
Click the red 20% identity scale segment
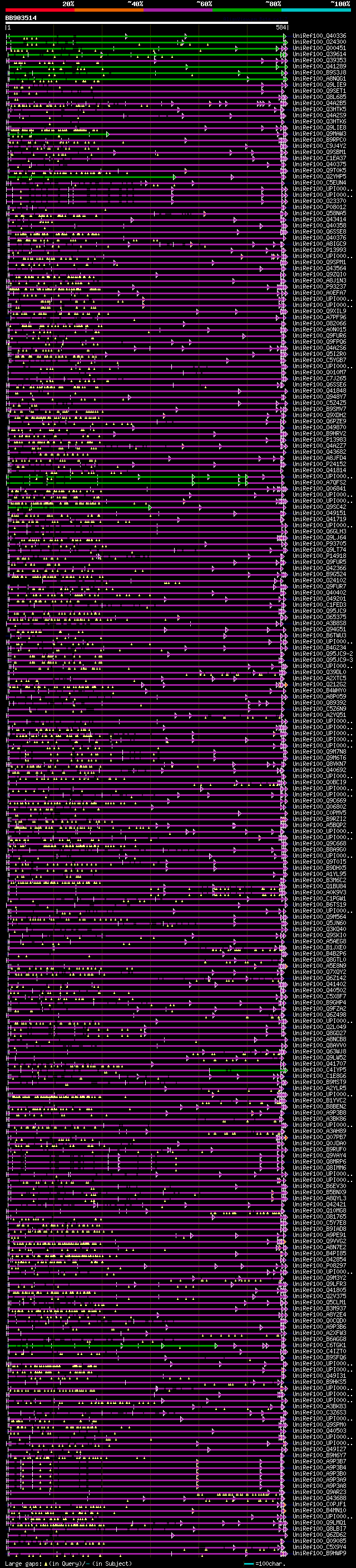point(40,10)
